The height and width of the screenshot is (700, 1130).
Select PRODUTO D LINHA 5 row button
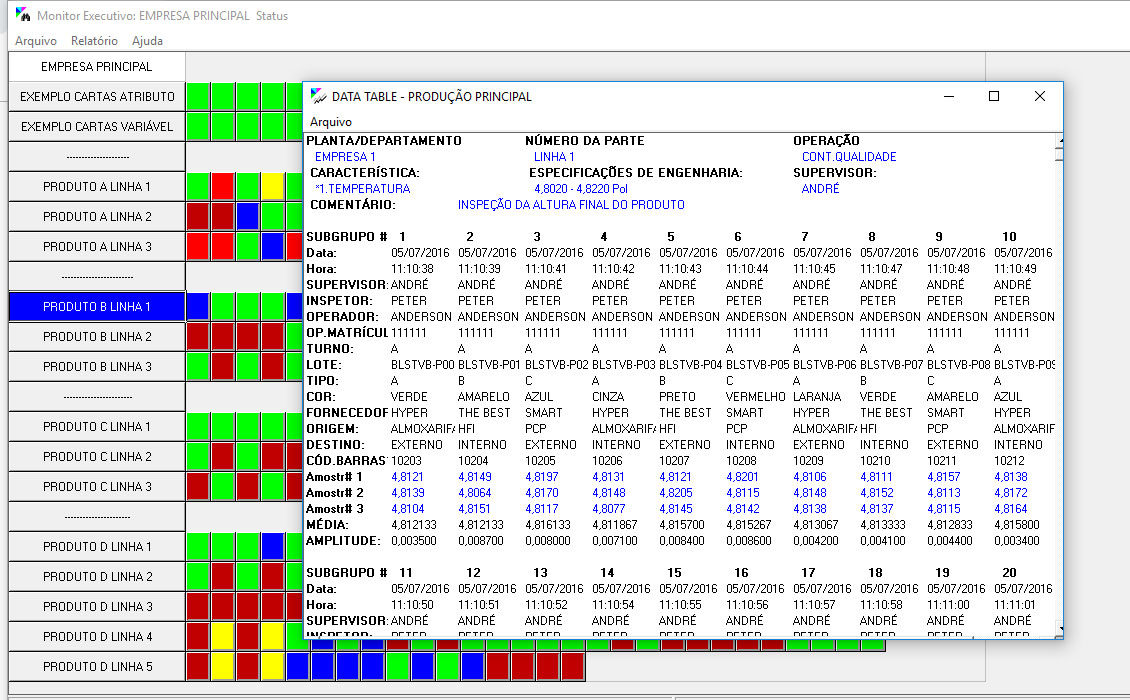pos(97,667)
